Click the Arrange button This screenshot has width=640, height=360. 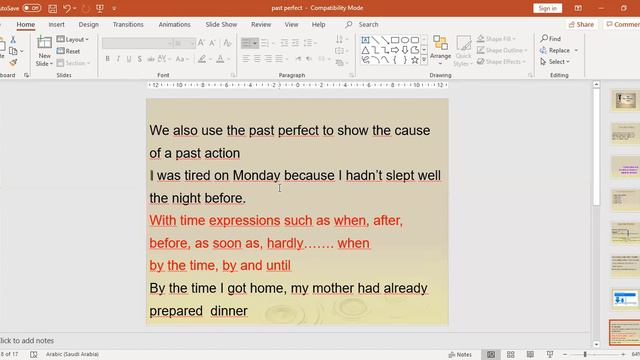440,51
